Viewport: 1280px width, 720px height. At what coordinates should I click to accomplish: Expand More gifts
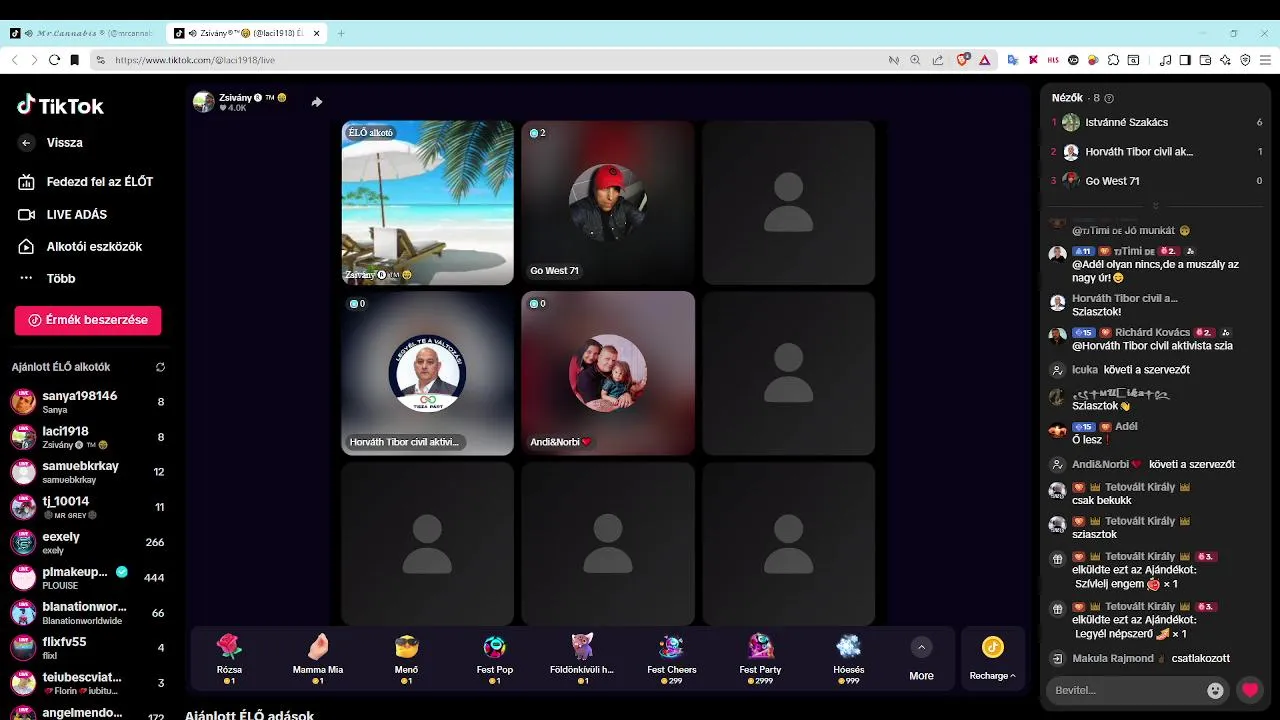(x=921, y=659)
